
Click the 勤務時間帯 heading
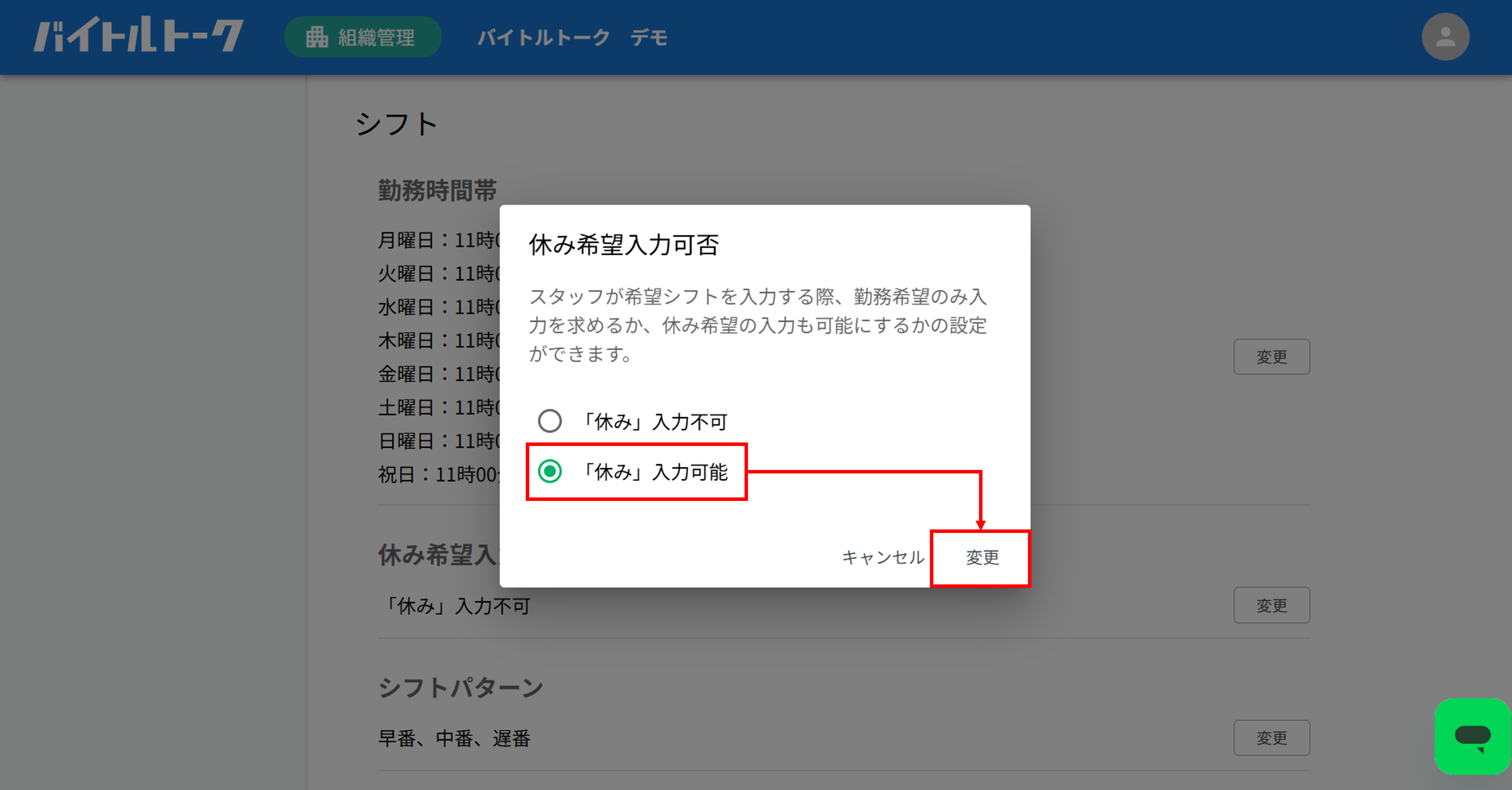point(437,191)
